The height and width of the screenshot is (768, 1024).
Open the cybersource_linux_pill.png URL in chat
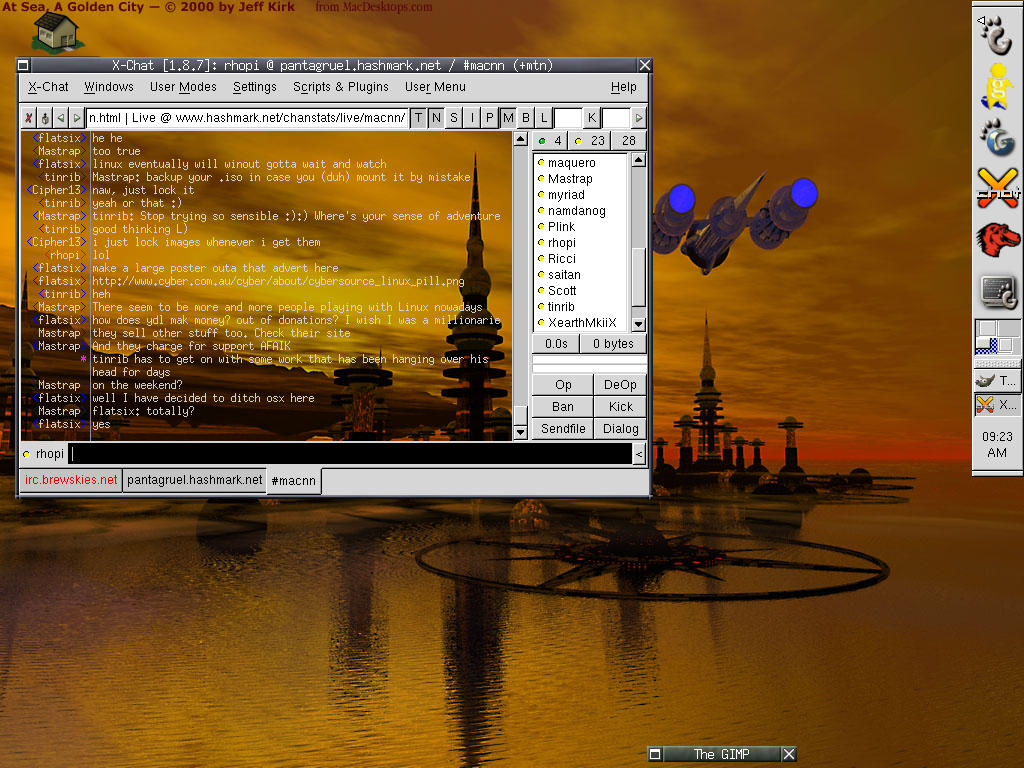[x=278, y=281]
